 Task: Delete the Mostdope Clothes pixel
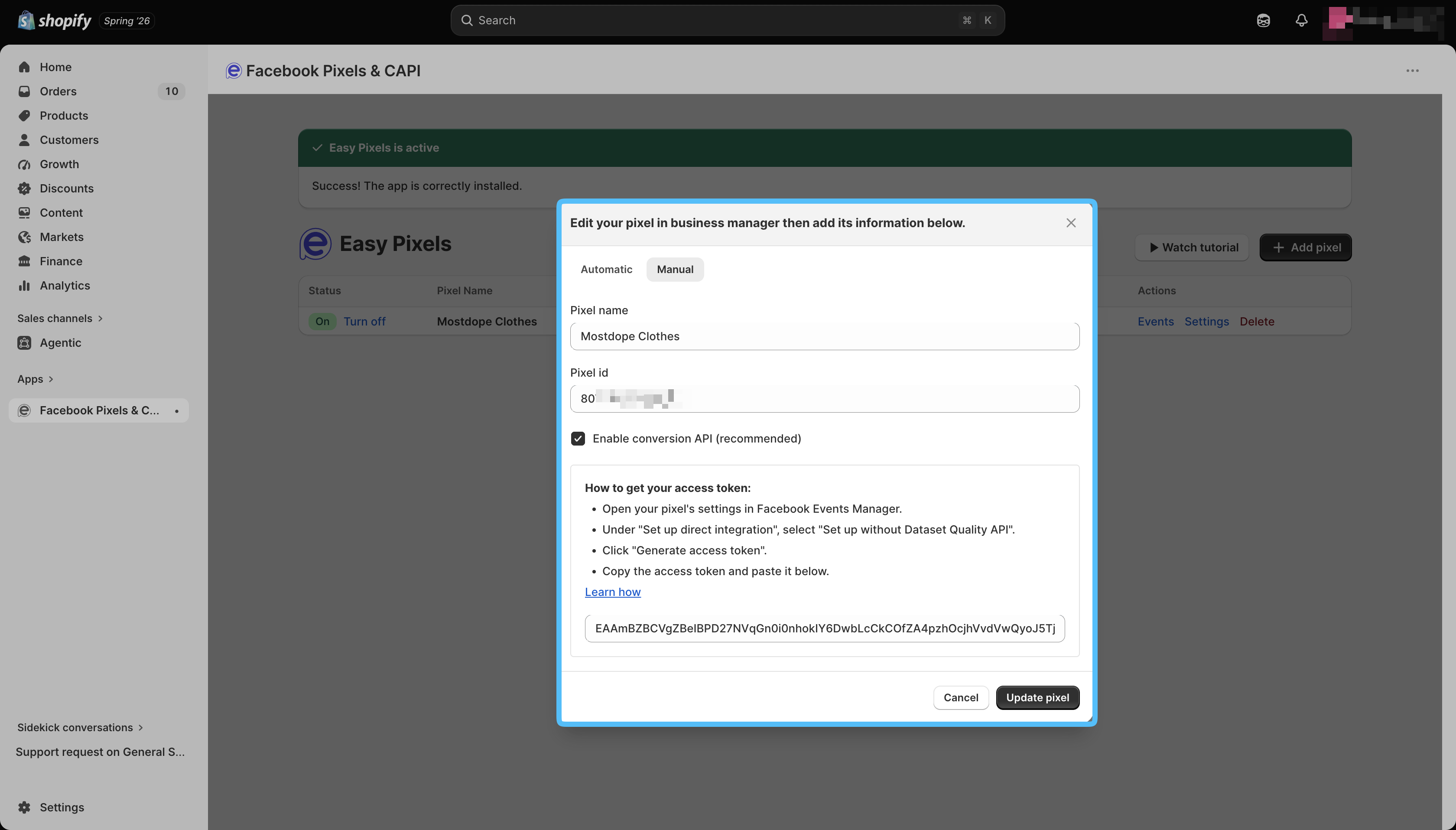pyautogui.click(x=1257, y=322)
